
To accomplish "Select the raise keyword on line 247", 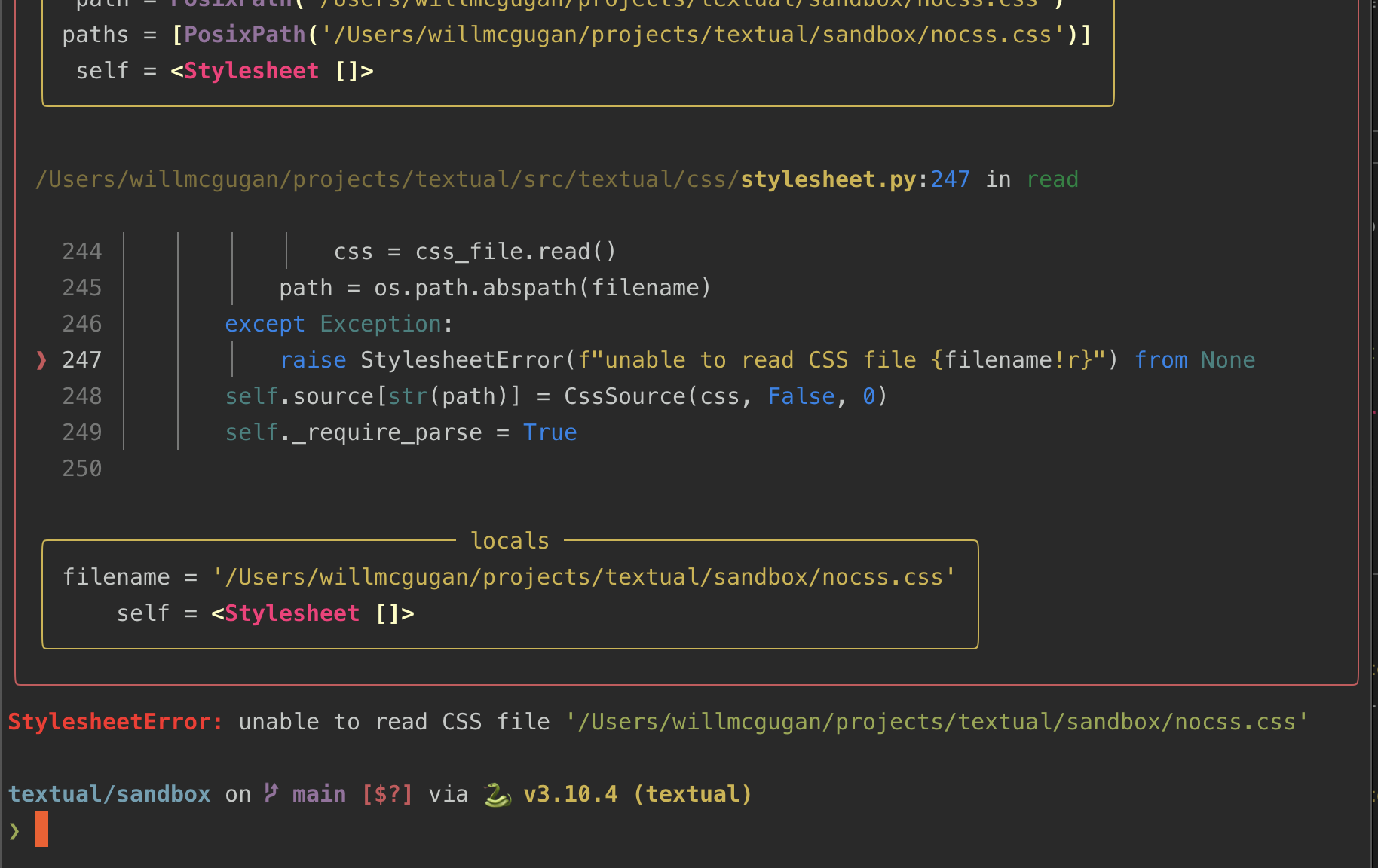I will pyautogui.click(x=313, y=360).
